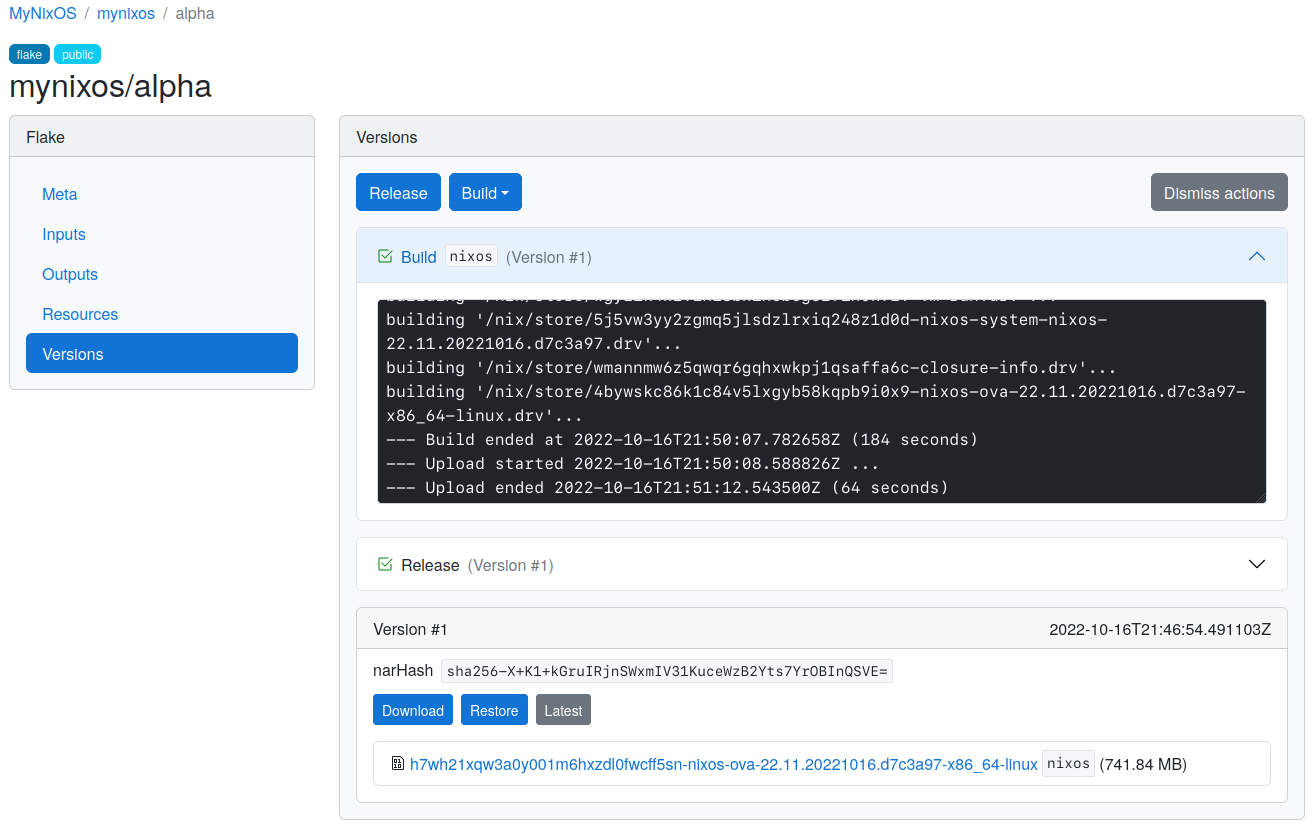
Task: Open the Build dropdown menu
Action: click(485, 192)
